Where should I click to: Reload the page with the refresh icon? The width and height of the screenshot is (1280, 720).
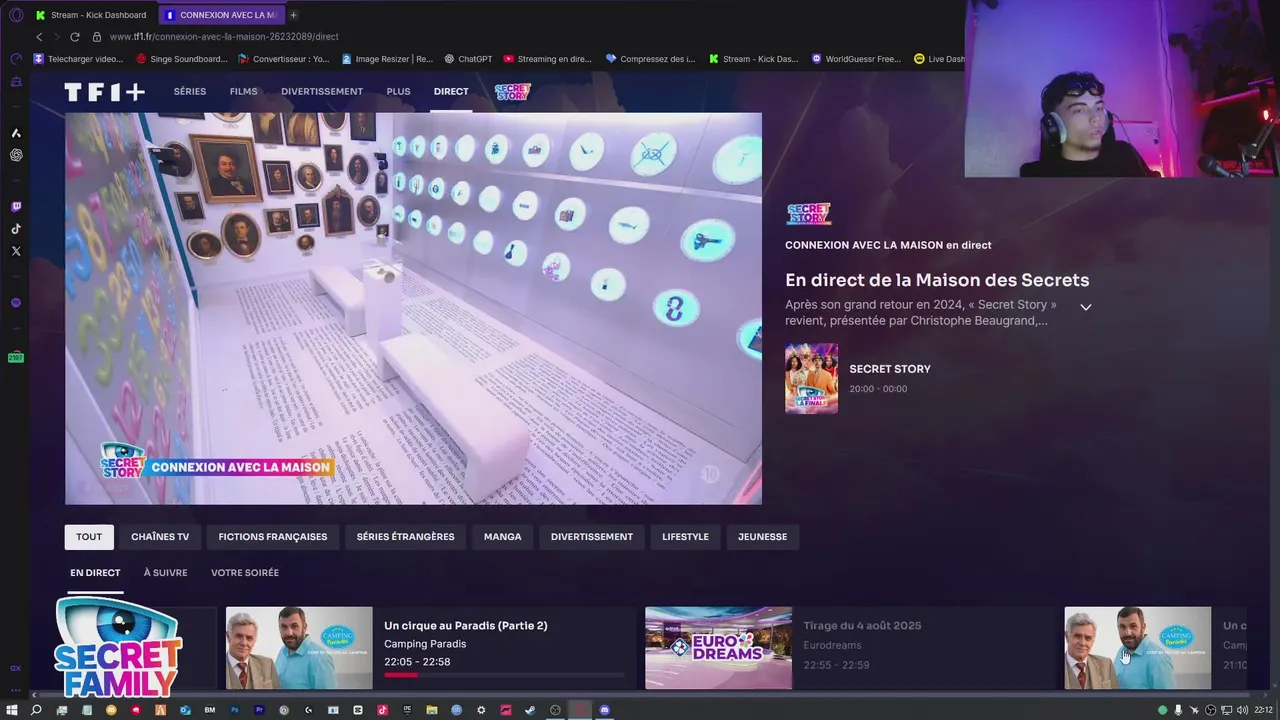point(75,37)
